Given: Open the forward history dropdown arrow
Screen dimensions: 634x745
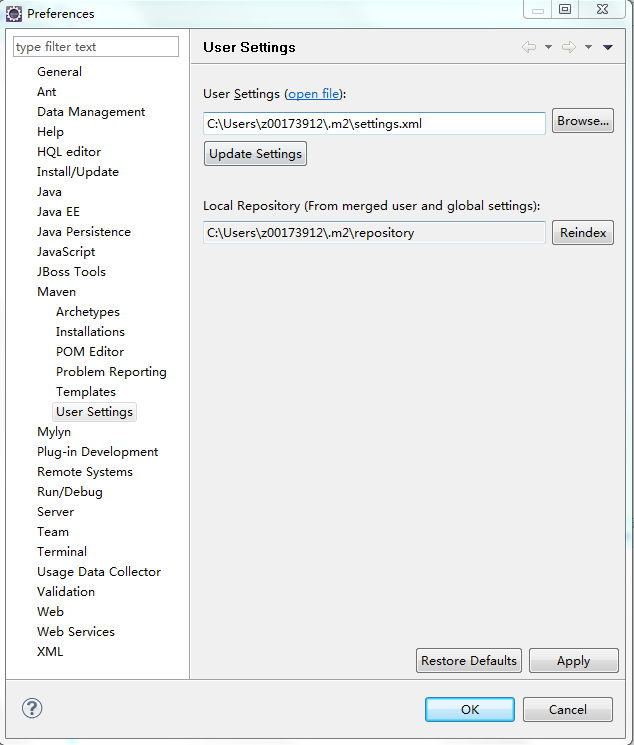Looking at the screenshot, I should (x=588, y=48).
